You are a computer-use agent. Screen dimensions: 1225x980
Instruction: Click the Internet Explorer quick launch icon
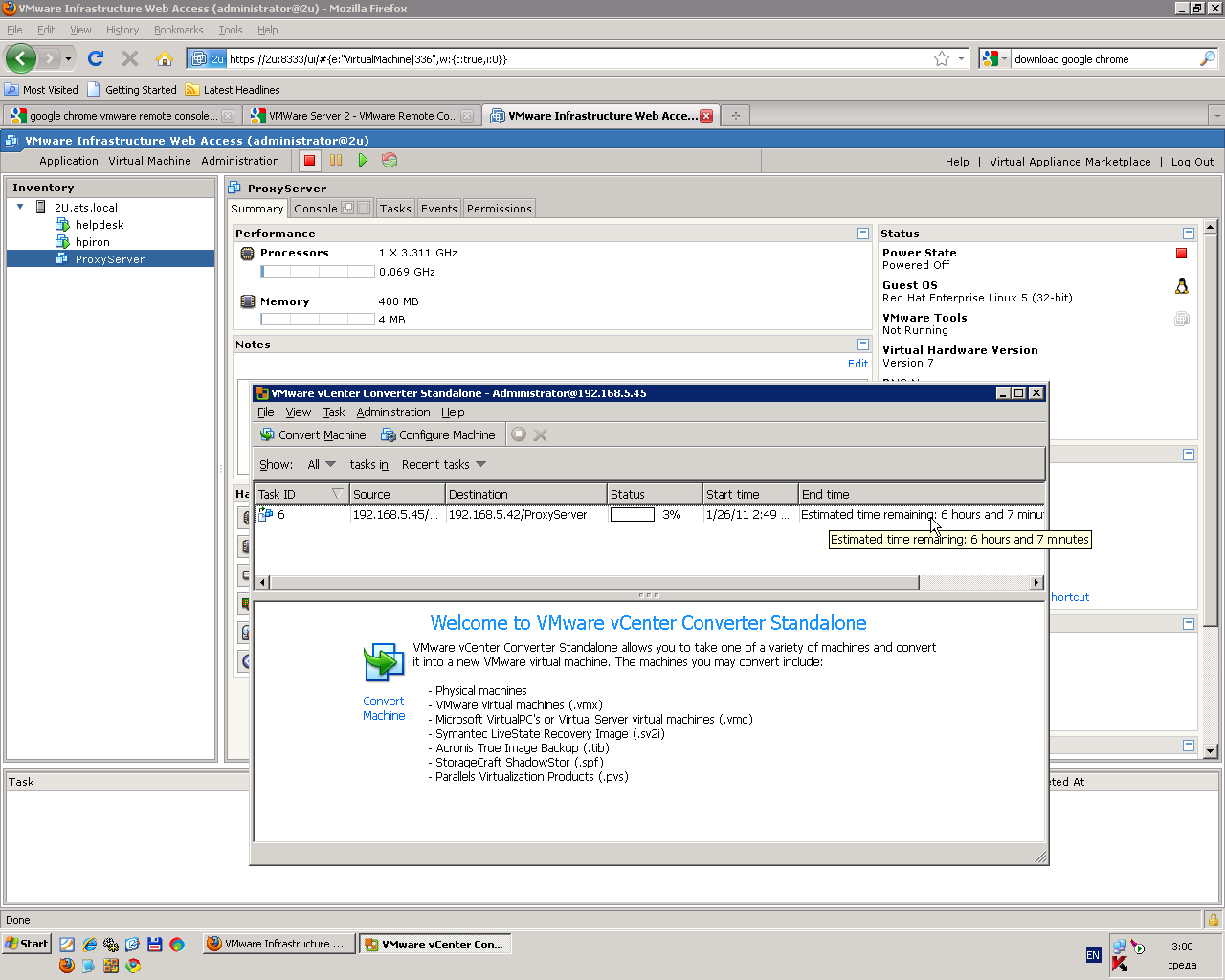point(90,944)
